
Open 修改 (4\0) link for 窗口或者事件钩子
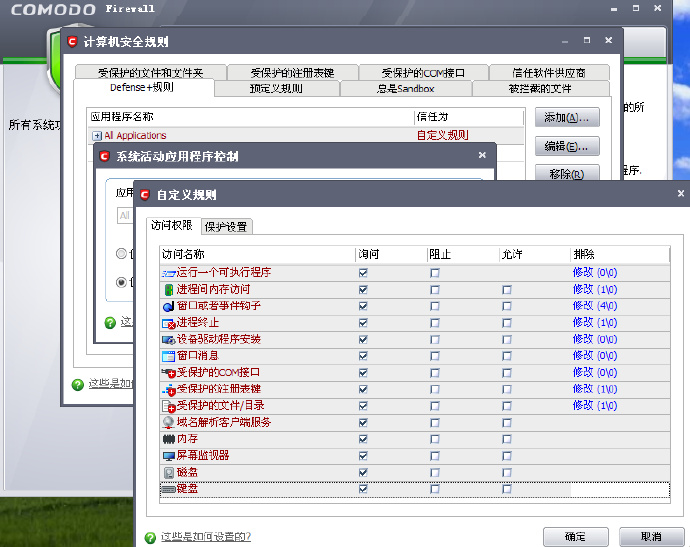(x=595, y=306)
